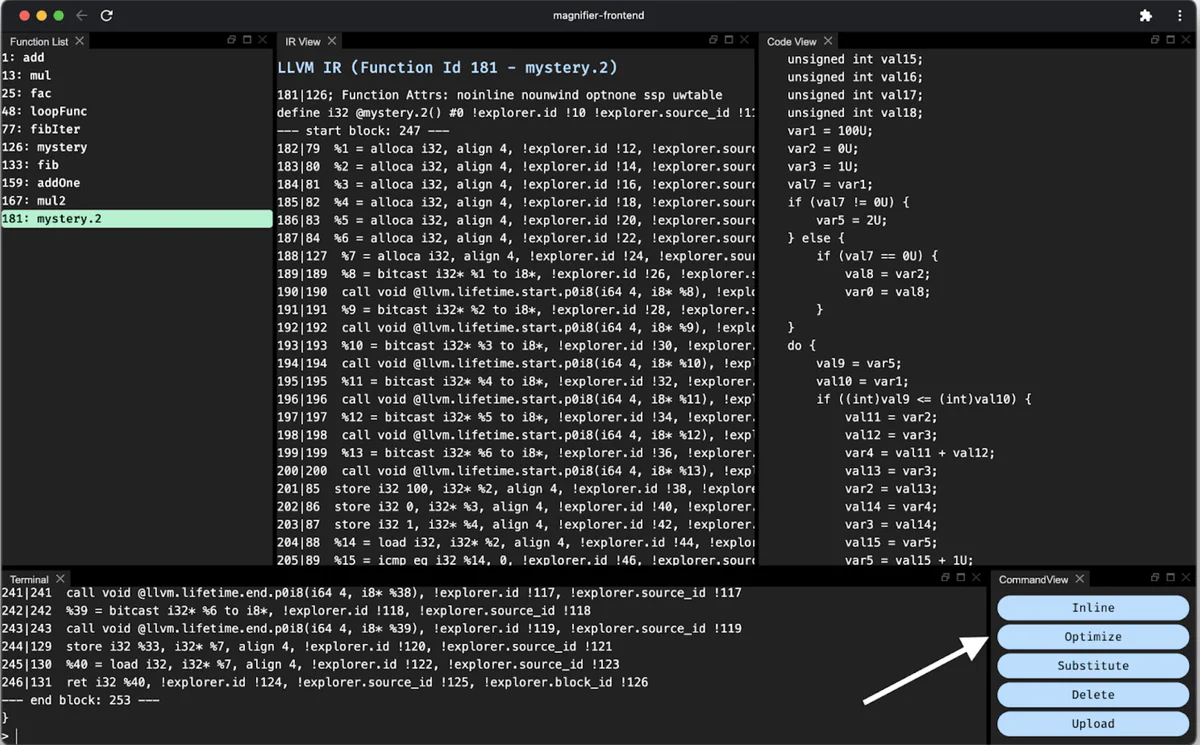The width and height of the screenshot is (1200, 745).
Task: Select function '133: fib'
Action: click(137, 165)
